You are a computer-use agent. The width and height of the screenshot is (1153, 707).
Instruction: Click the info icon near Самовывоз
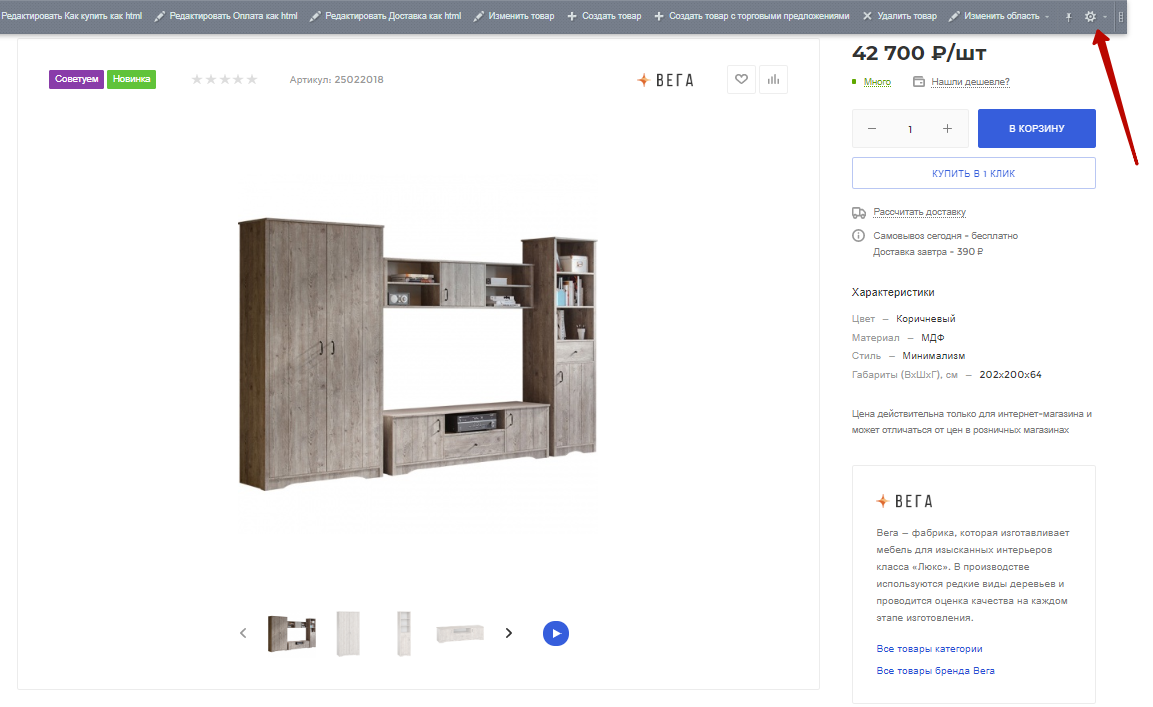(x=858, y=235)
